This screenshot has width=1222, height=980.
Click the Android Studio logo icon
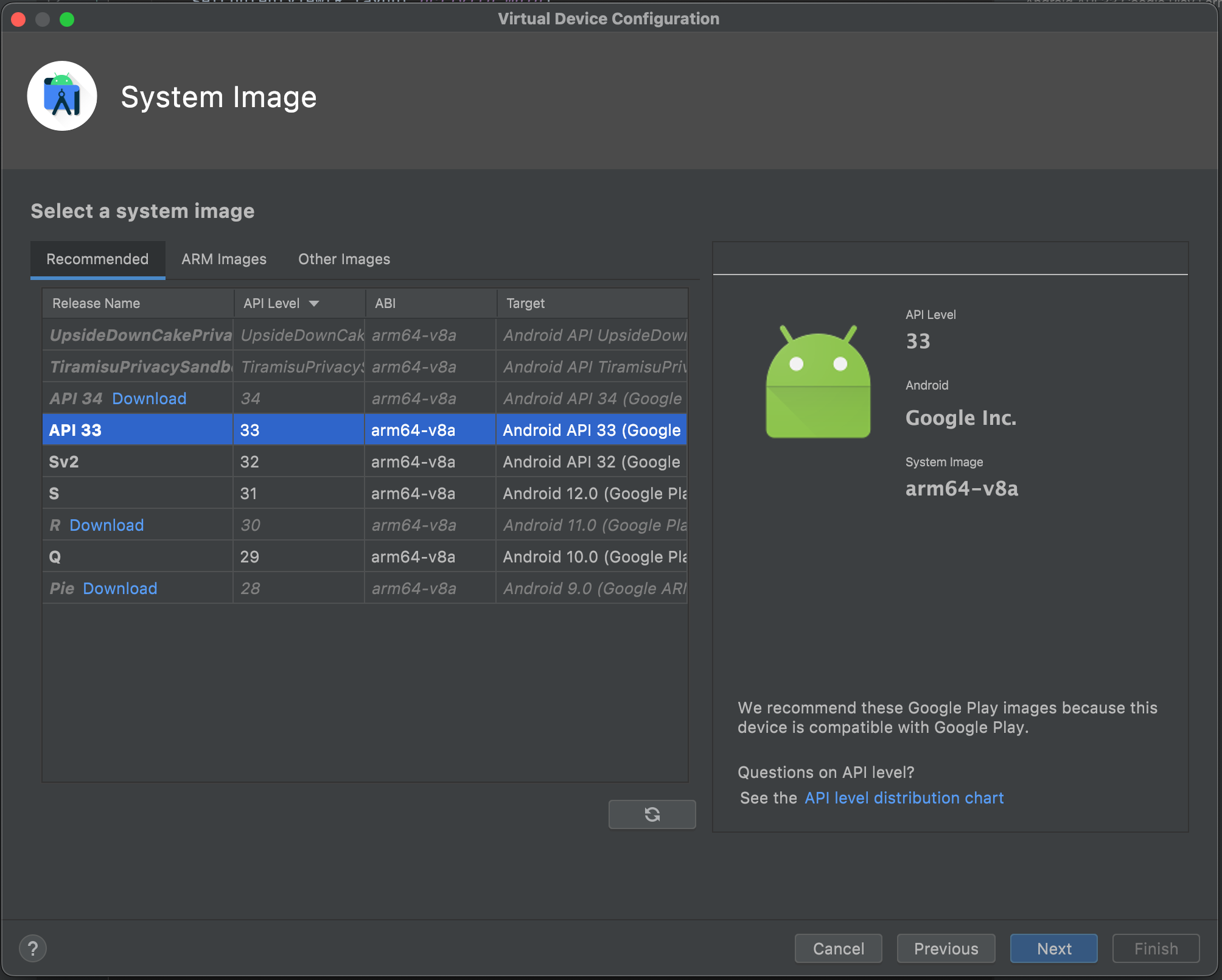(x=62, y=96)
